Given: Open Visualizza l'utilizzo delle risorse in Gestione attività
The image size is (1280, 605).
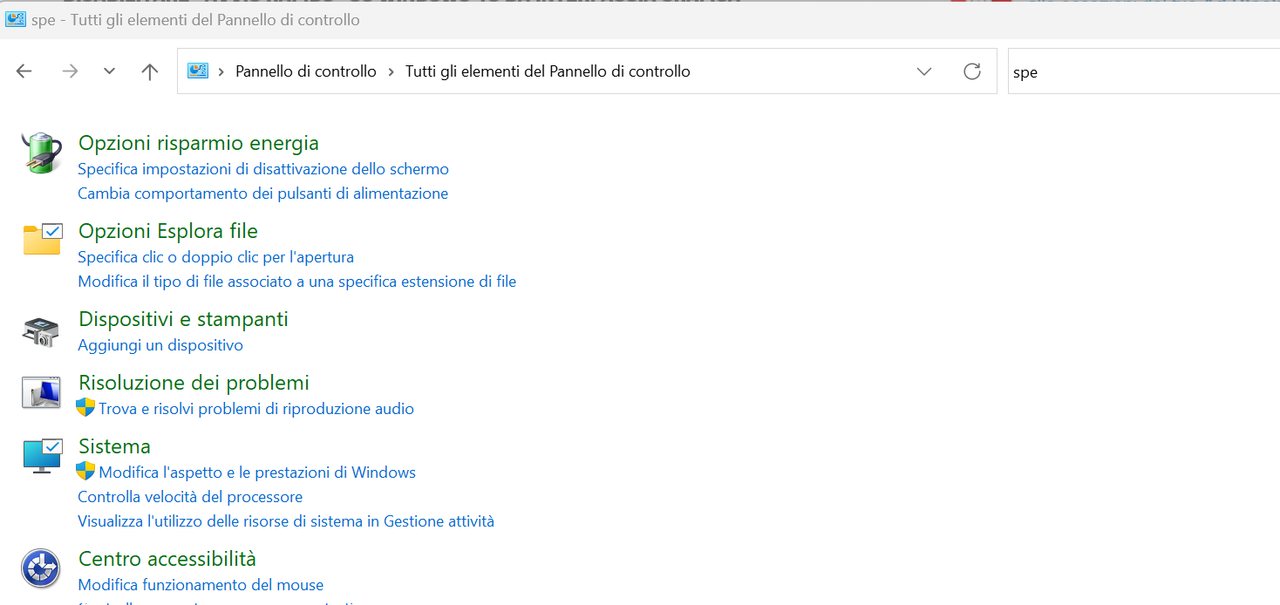Looking at the screenshot, I should click(x=286, y=521).
